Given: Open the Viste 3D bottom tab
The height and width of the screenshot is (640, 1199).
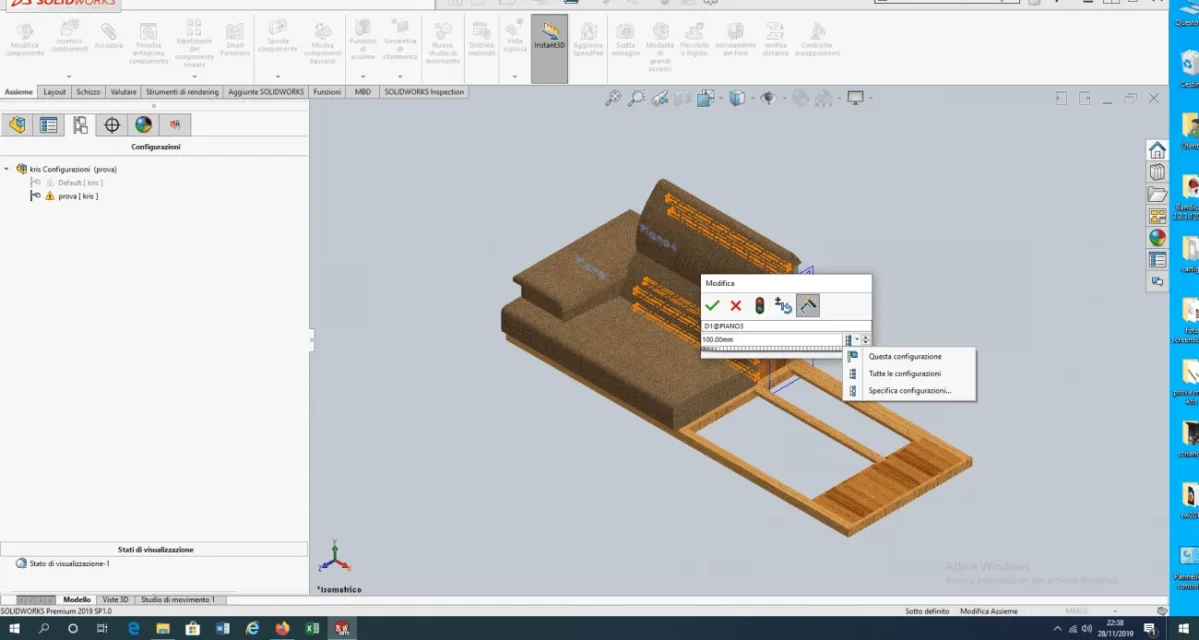Looking at the screenshot, I should pos(115,600).
